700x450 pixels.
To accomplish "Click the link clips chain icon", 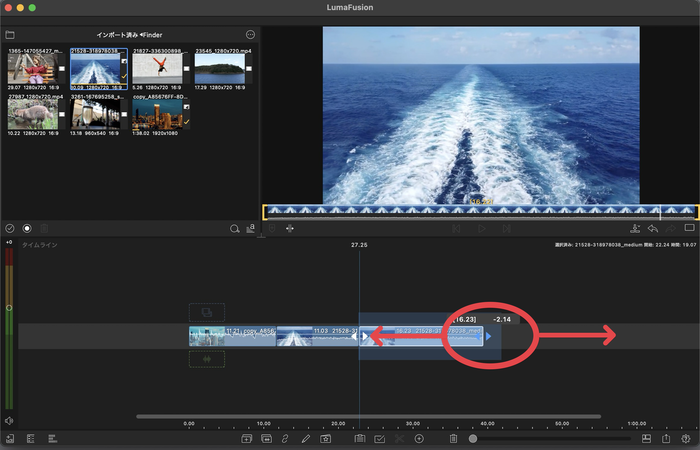I will click(x=286, y=439).
